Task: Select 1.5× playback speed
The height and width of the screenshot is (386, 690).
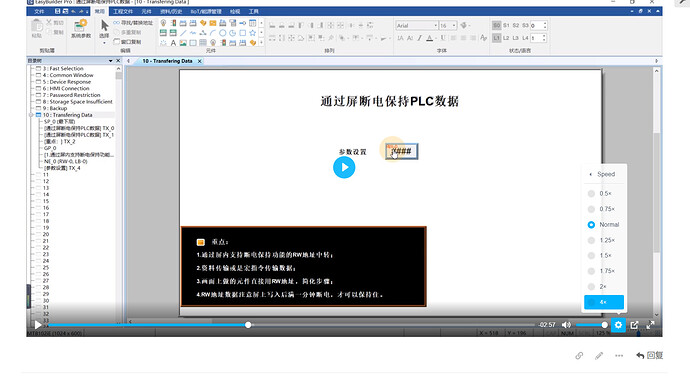Action: pyautogui.click(x=604, y=256)
